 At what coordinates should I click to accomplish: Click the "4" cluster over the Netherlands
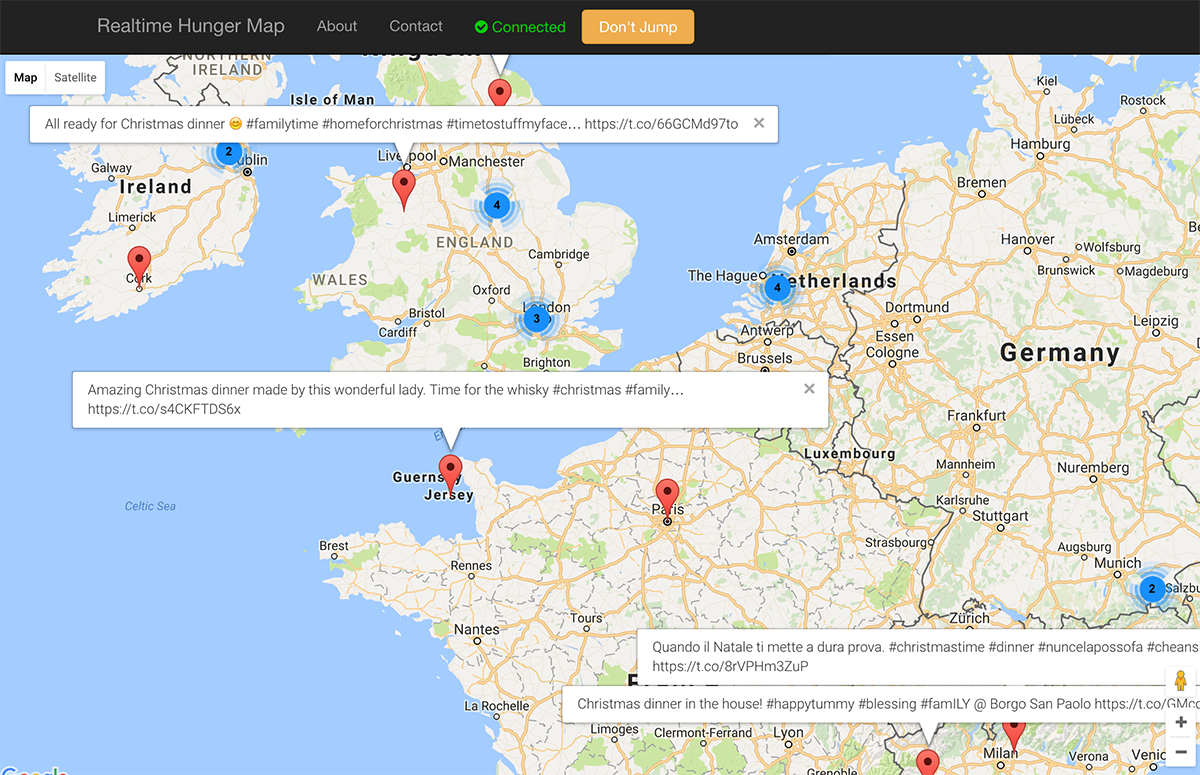pos(777,287)
